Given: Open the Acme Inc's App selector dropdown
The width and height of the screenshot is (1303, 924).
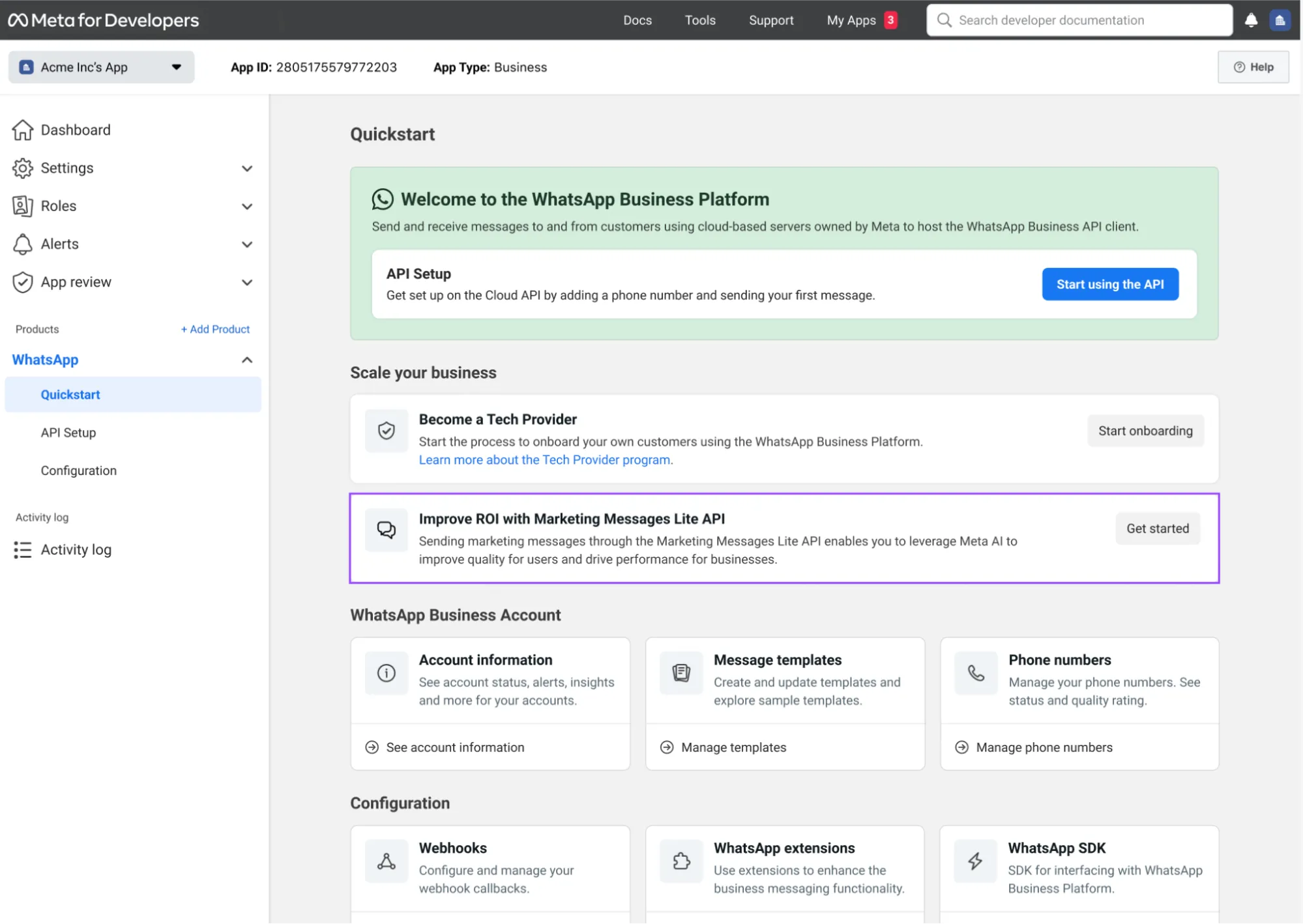Looking at the screenshot, I should tap(101, 67).
